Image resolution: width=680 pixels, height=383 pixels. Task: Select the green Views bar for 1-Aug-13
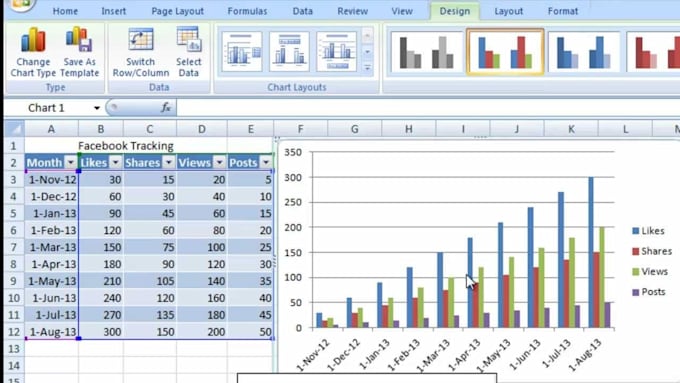(602, 278)
